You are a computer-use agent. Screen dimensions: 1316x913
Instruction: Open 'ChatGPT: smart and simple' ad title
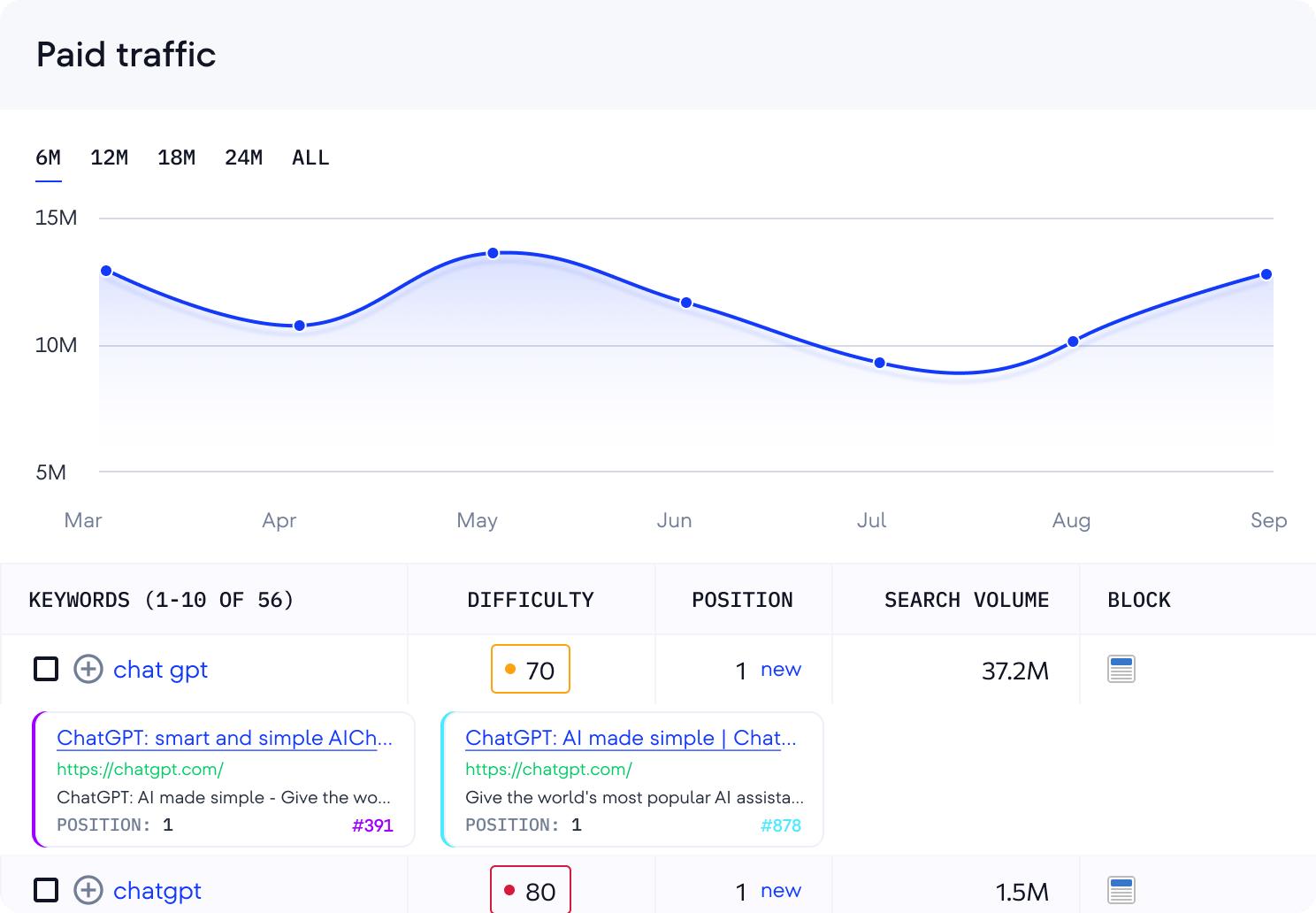coord(225,738)
